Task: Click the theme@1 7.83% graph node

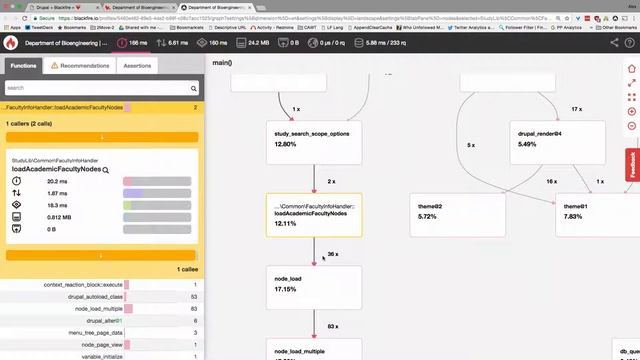Action: [598, 215]
